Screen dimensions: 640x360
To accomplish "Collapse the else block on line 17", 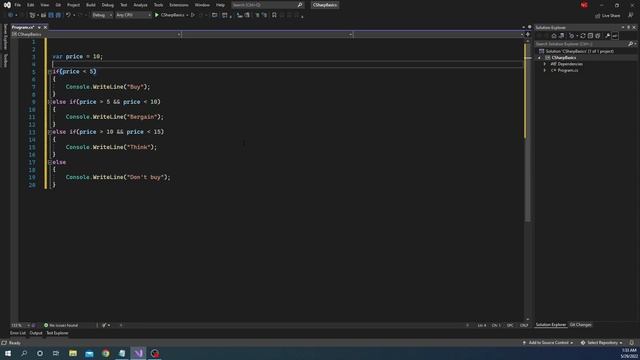I will (50, 162).
